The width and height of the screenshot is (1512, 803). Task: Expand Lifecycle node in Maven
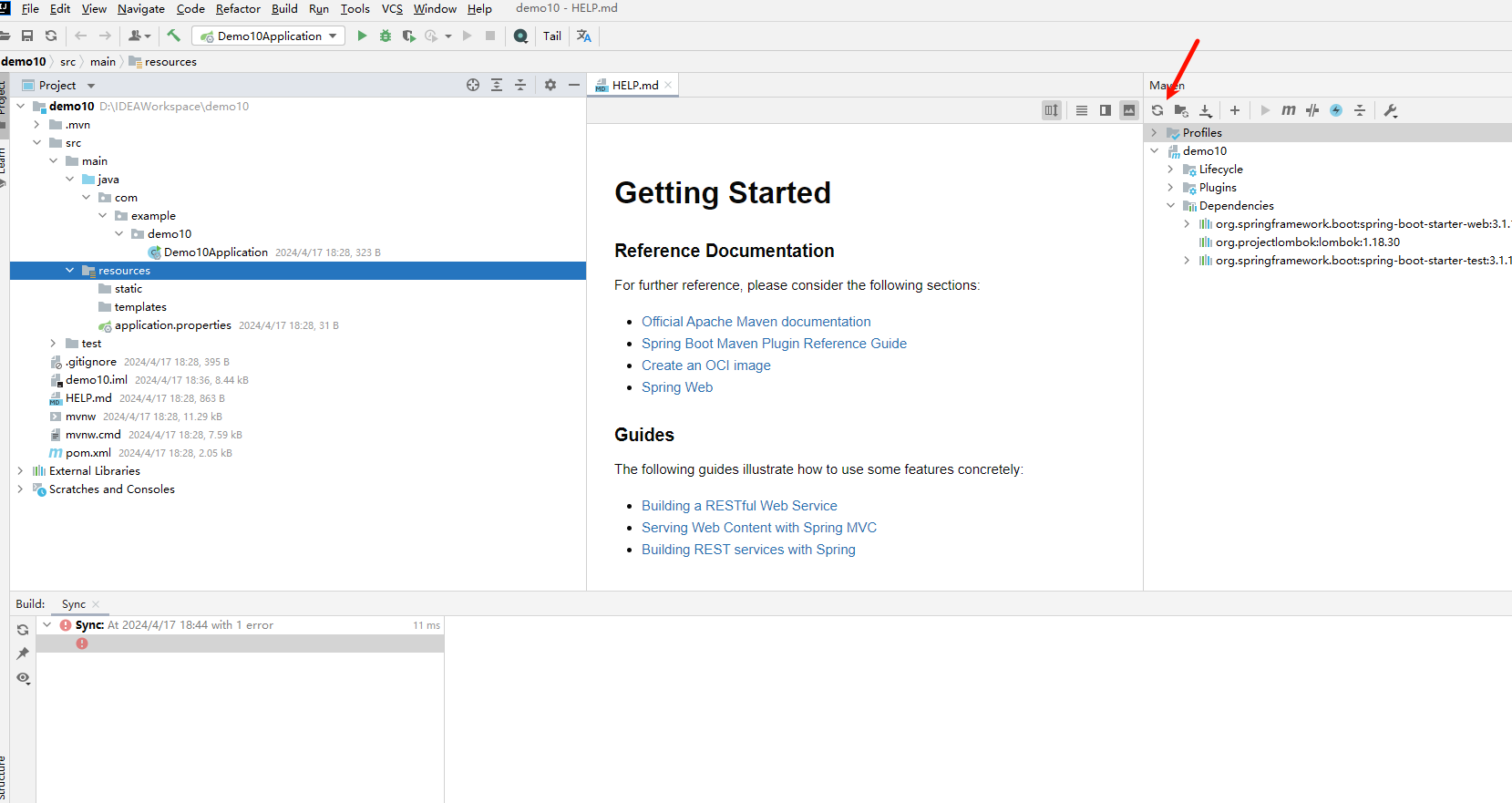1170,170
